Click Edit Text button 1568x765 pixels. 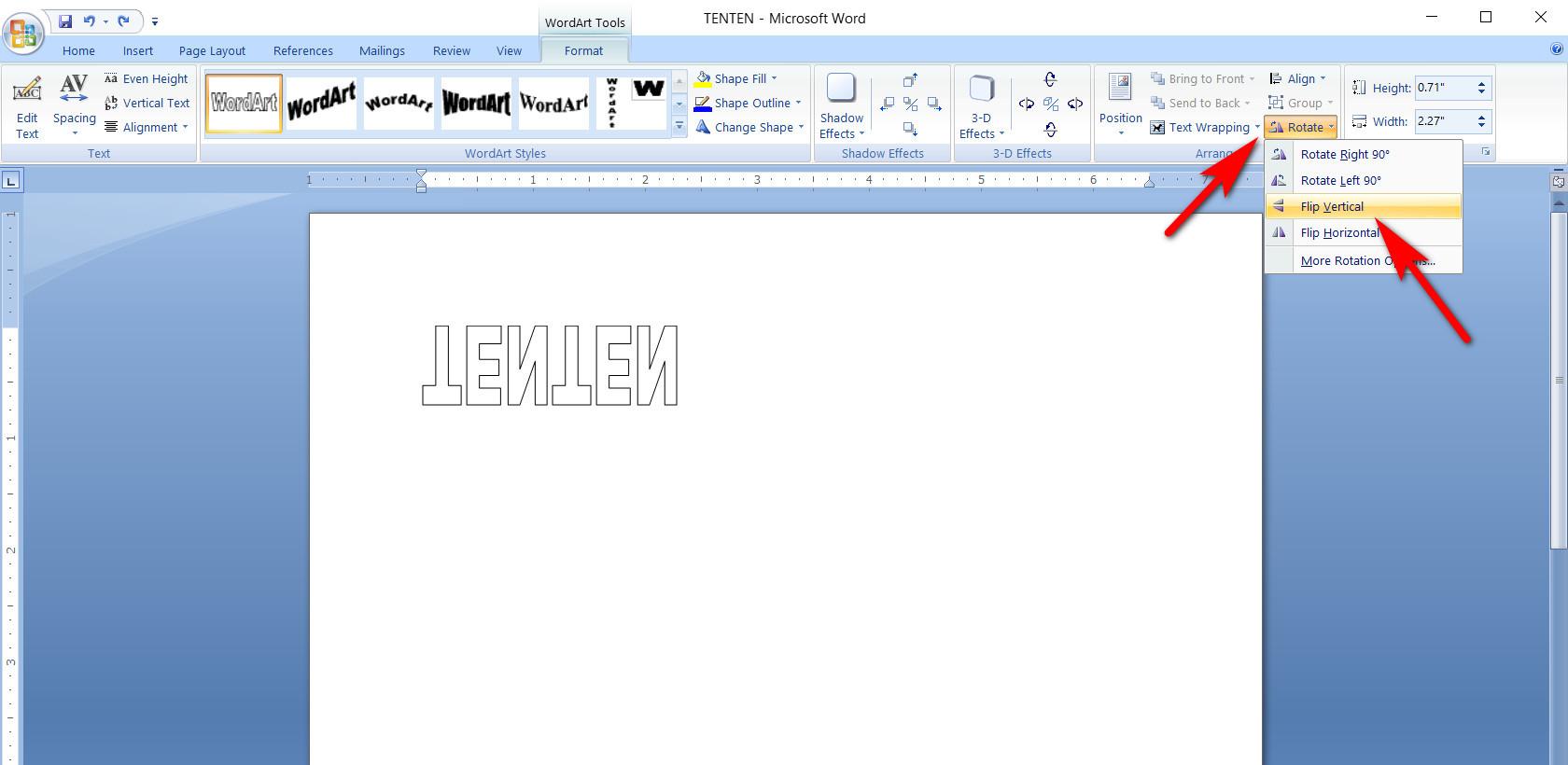click(27, 105)
